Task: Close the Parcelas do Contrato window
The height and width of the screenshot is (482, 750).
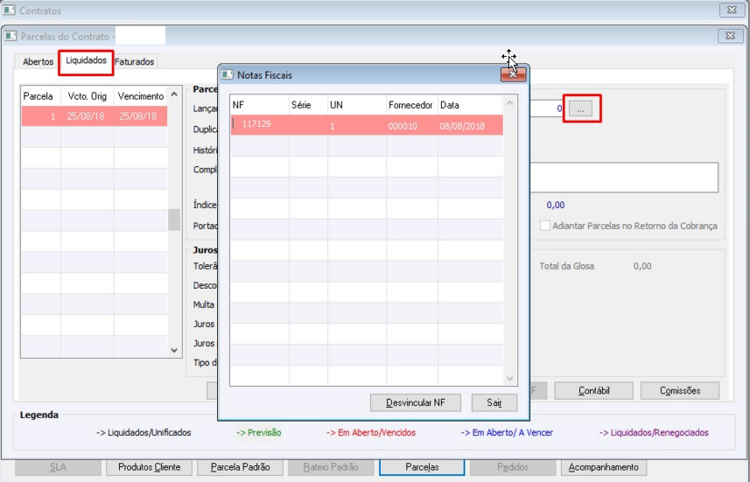Action: [x=730, y=36]
